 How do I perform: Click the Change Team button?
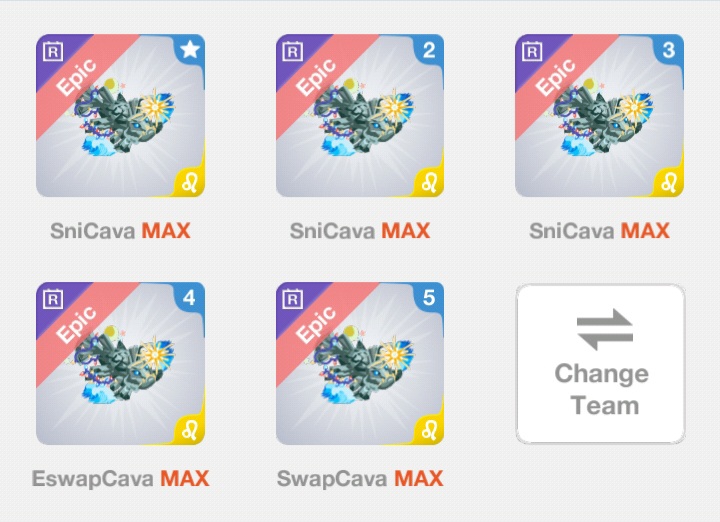600,364
